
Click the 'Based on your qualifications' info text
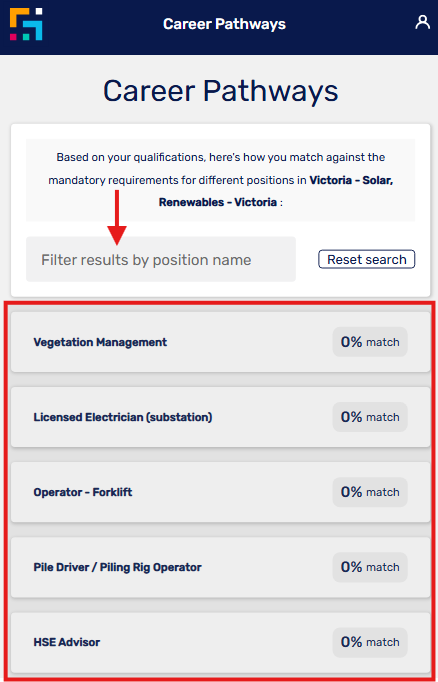(221, 180)
